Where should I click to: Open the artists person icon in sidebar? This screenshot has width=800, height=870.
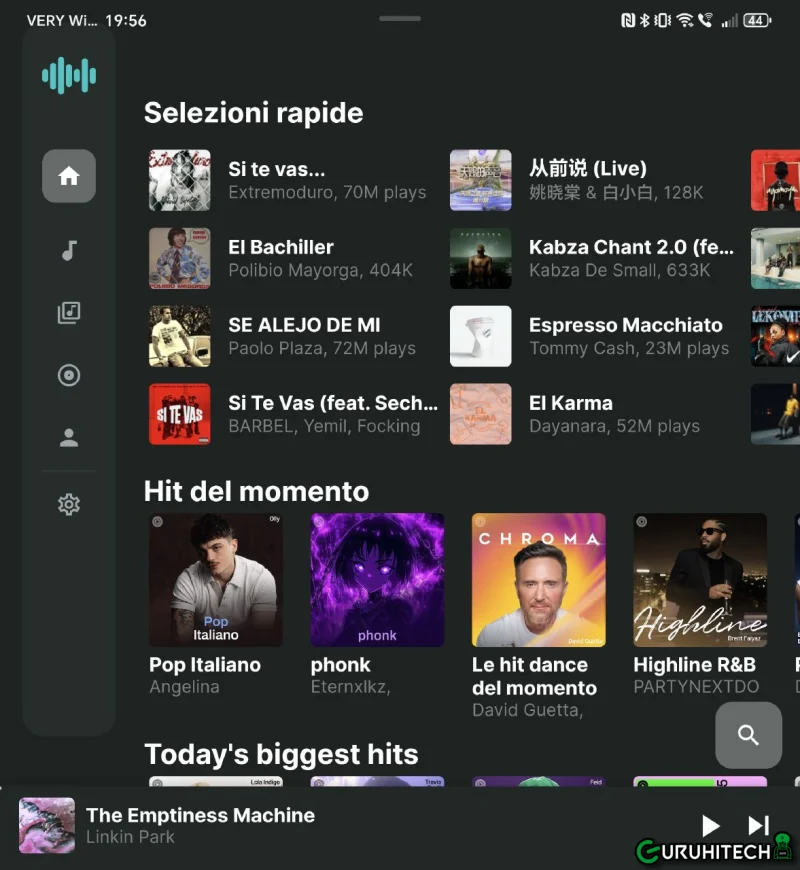click(x=69, y=438)
